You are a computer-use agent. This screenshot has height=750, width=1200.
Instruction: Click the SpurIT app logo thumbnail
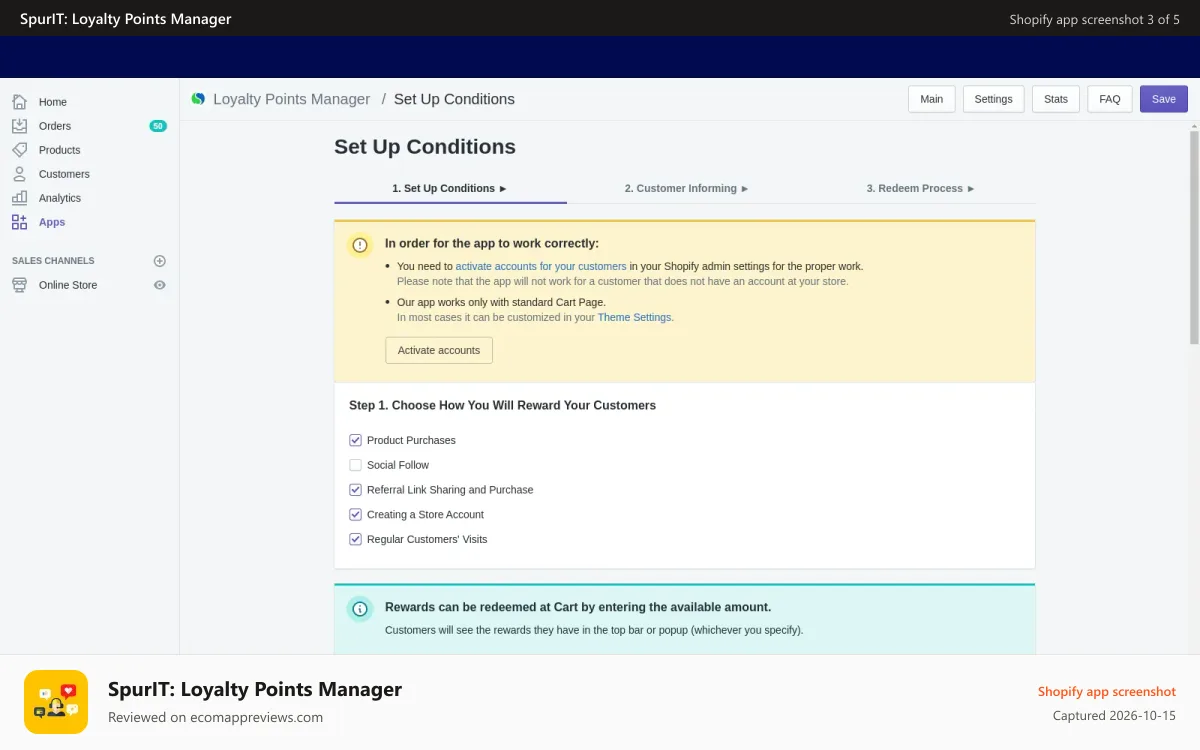(56, 702)
